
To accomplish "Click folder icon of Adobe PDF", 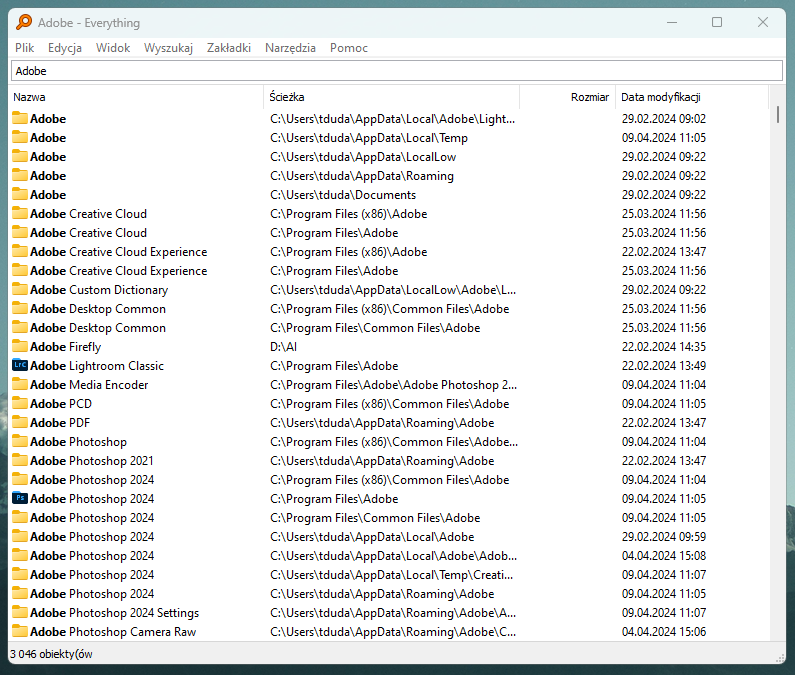I will pos(20,422).
